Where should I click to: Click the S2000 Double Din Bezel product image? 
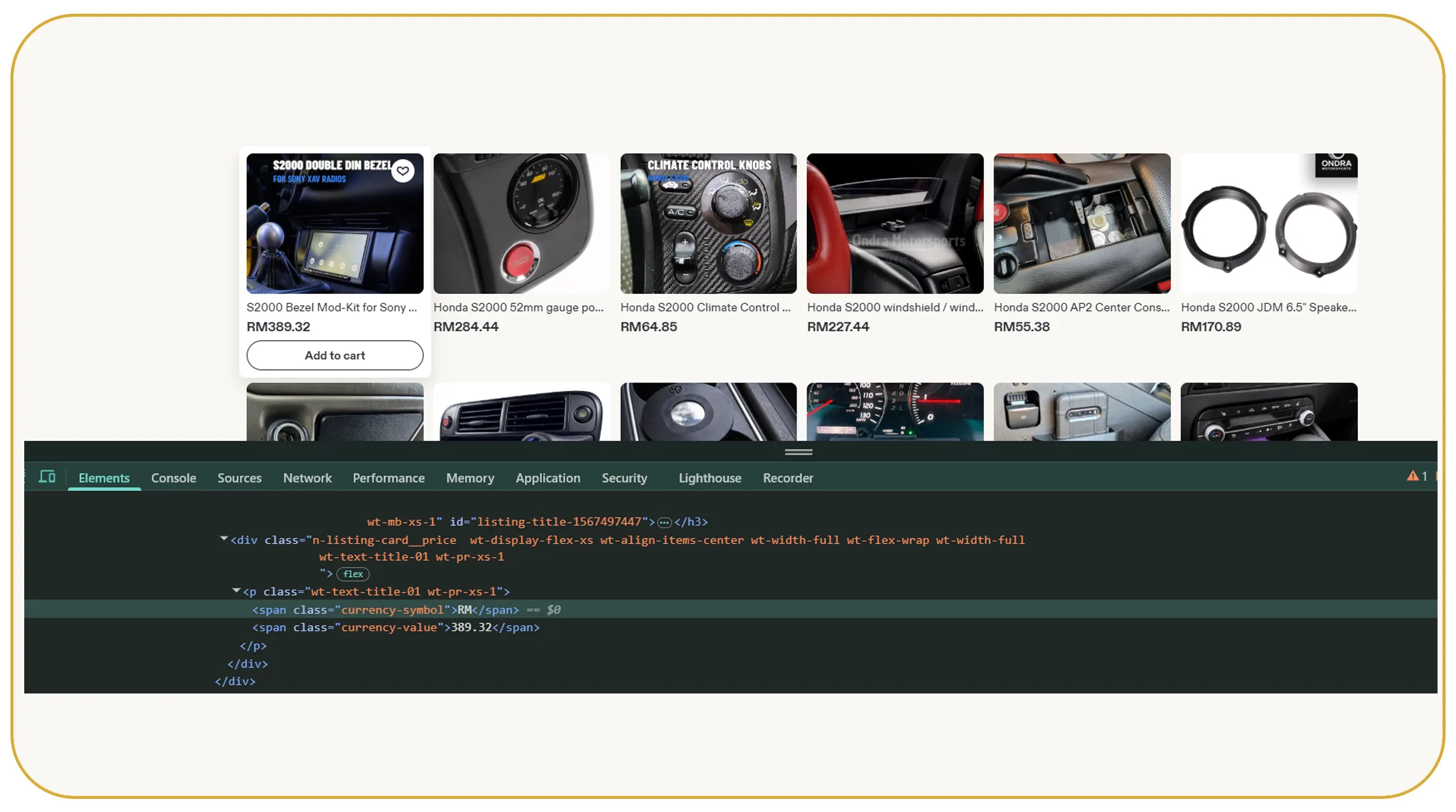(335, 223)
